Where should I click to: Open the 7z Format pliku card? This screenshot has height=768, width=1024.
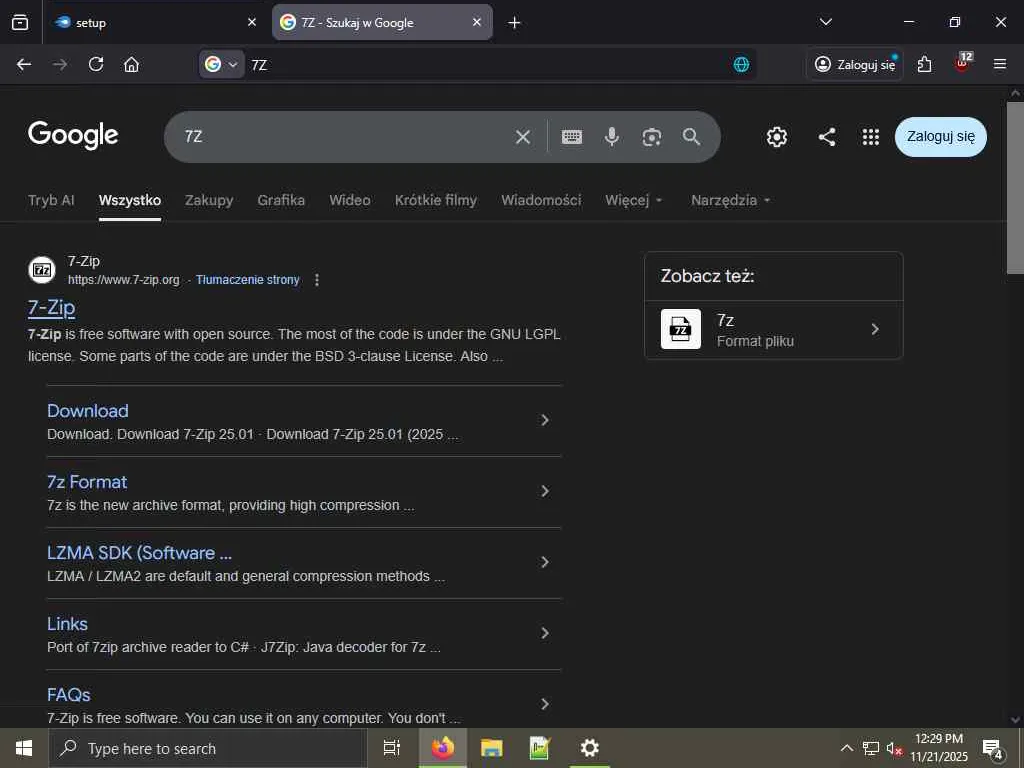click(x=773, y=330)
